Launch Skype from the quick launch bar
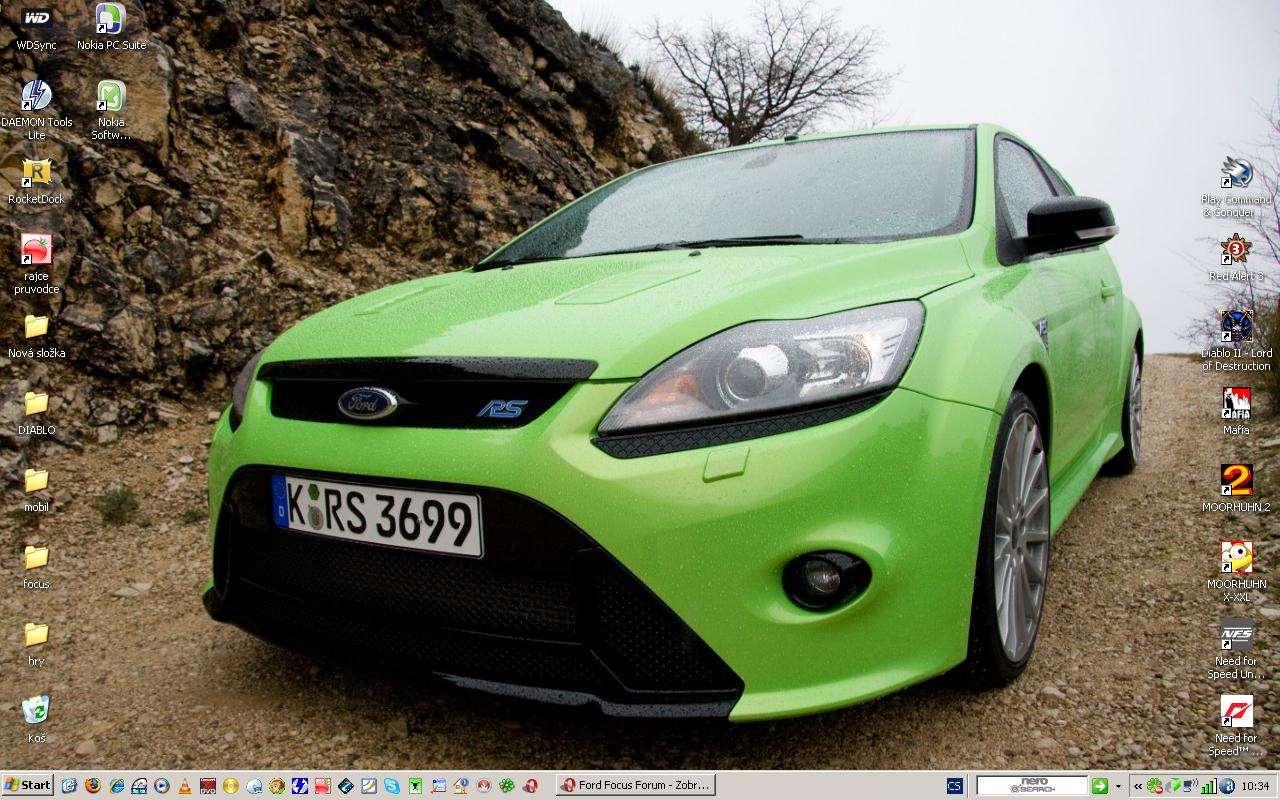1280x800 pixels. [391, 786]
